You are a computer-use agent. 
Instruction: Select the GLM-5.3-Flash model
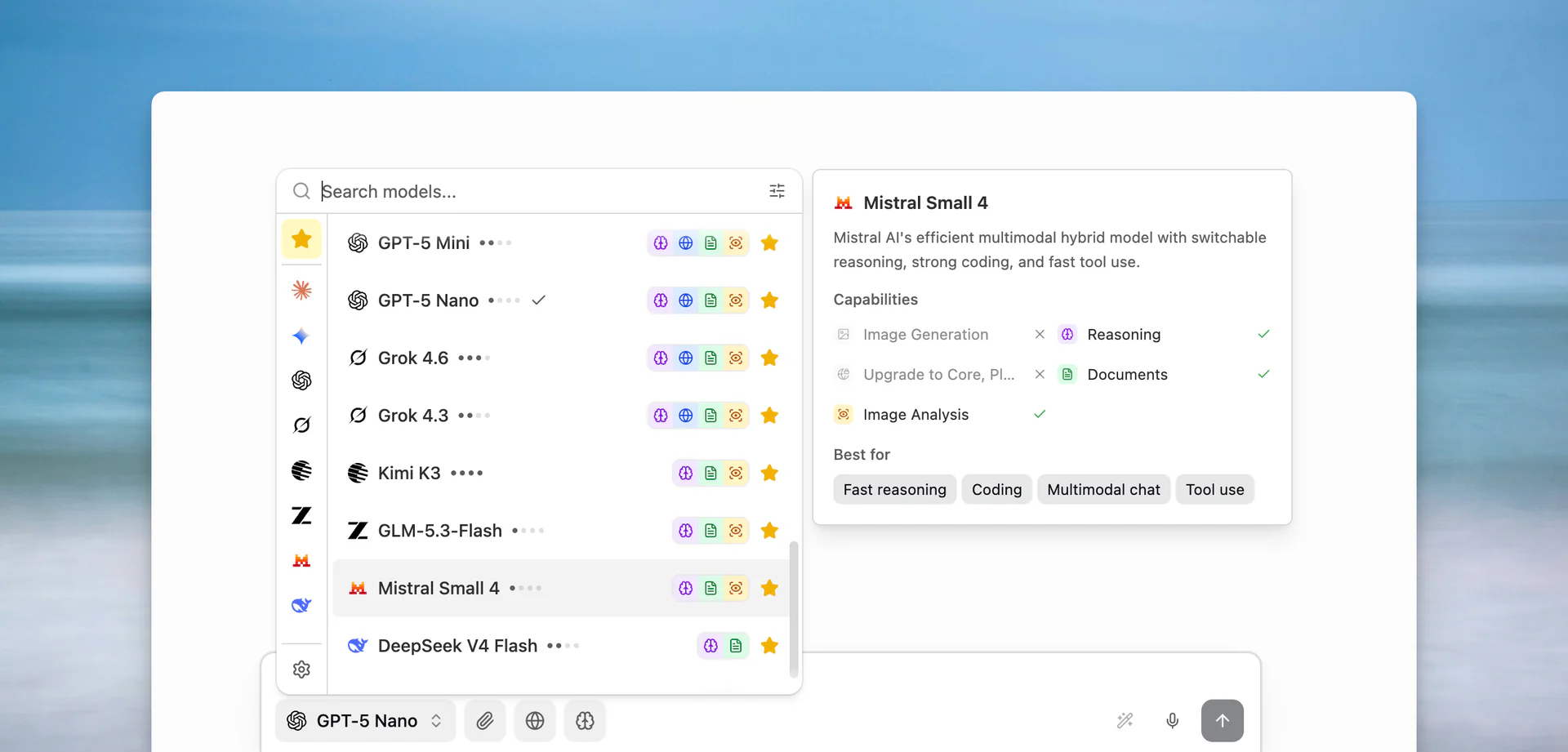(x=562, y=531)
